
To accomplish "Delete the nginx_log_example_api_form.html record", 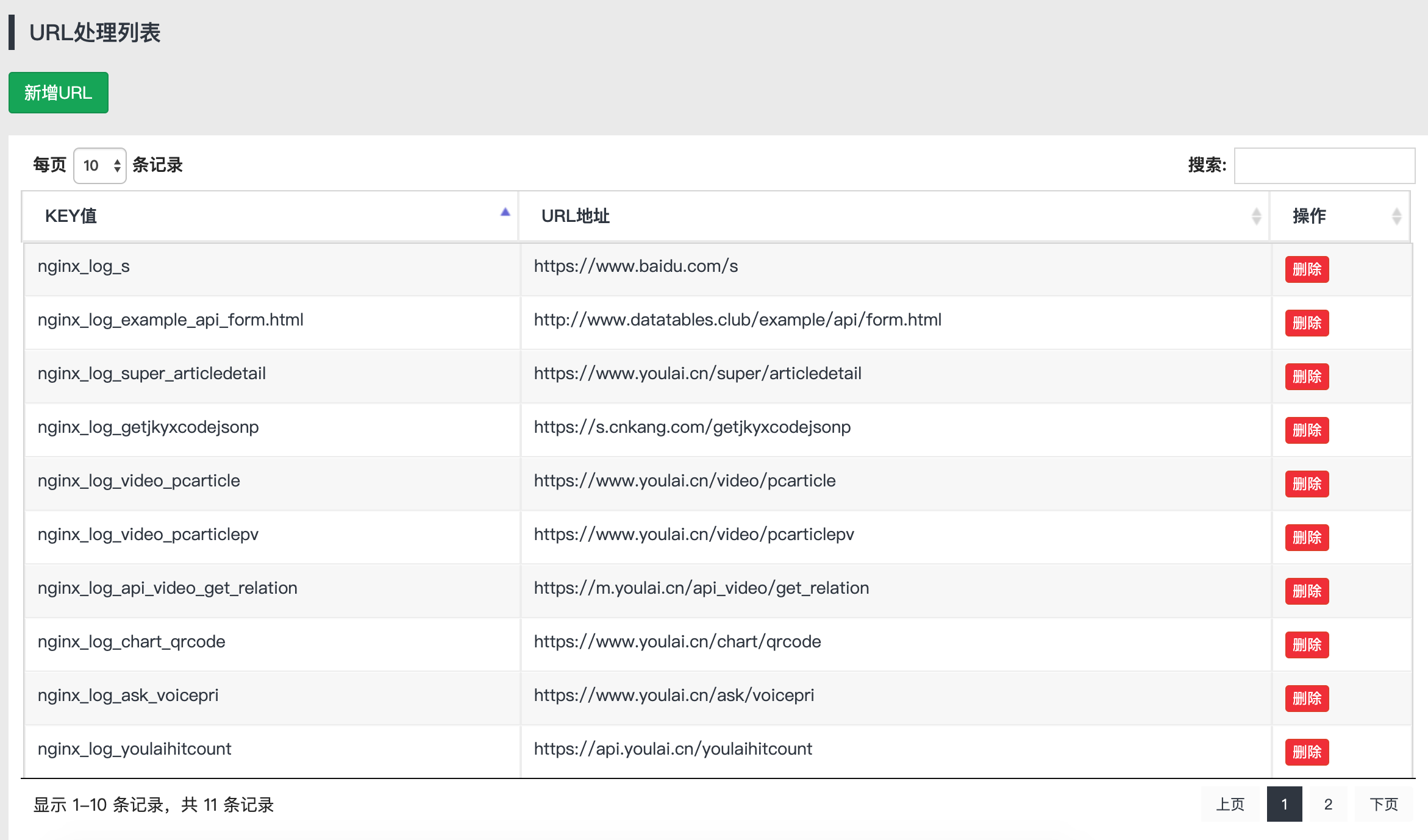I will 1306,323.
